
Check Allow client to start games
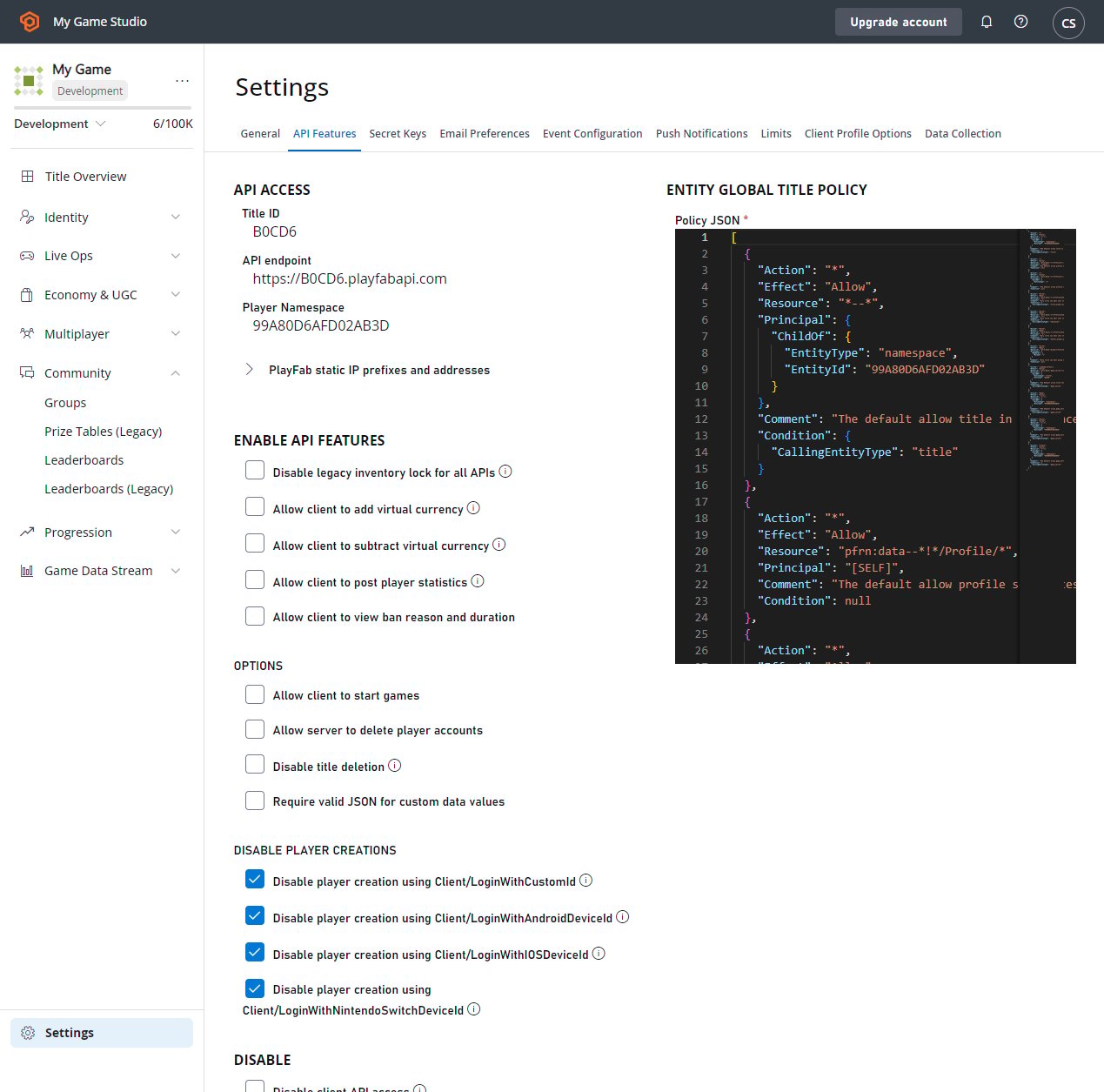click(255, 695)
